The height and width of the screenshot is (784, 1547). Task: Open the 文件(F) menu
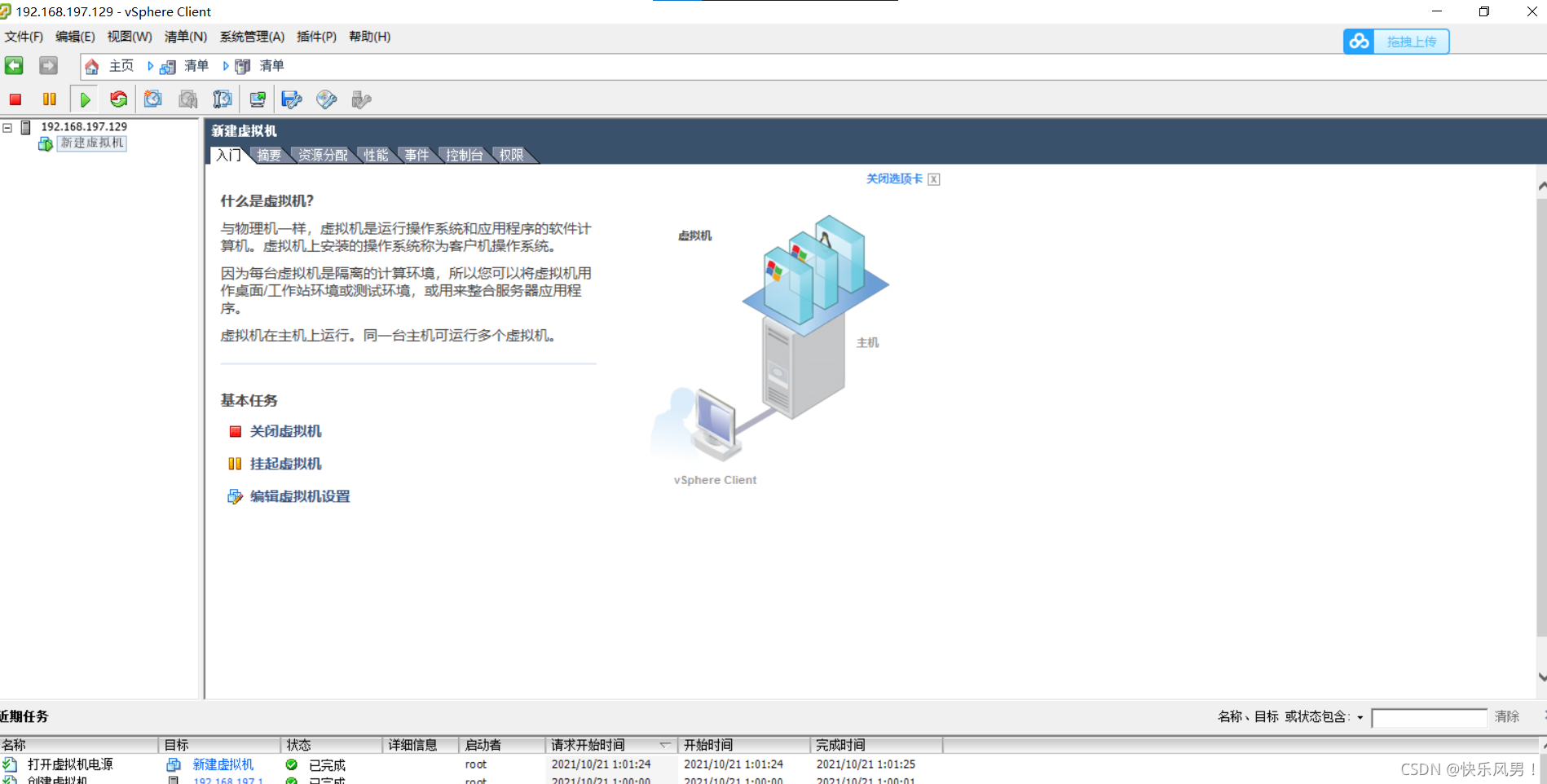click(x=24, y=37)
